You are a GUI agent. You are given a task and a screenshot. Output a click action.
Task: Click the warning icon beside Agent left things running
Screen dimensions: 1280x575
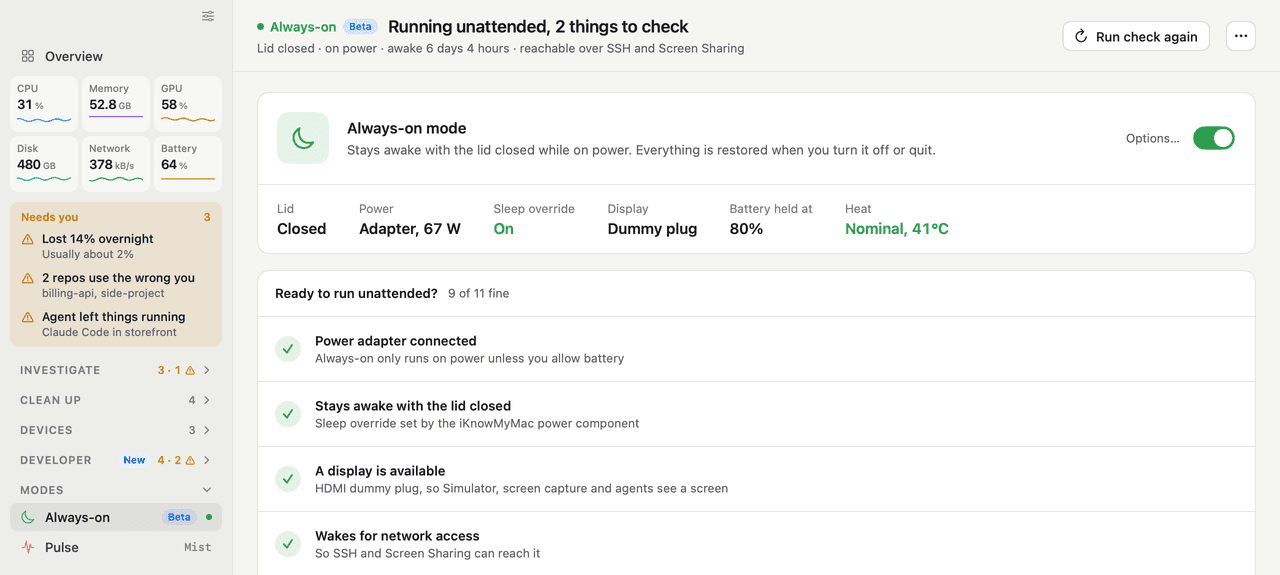tap(28, 318)
